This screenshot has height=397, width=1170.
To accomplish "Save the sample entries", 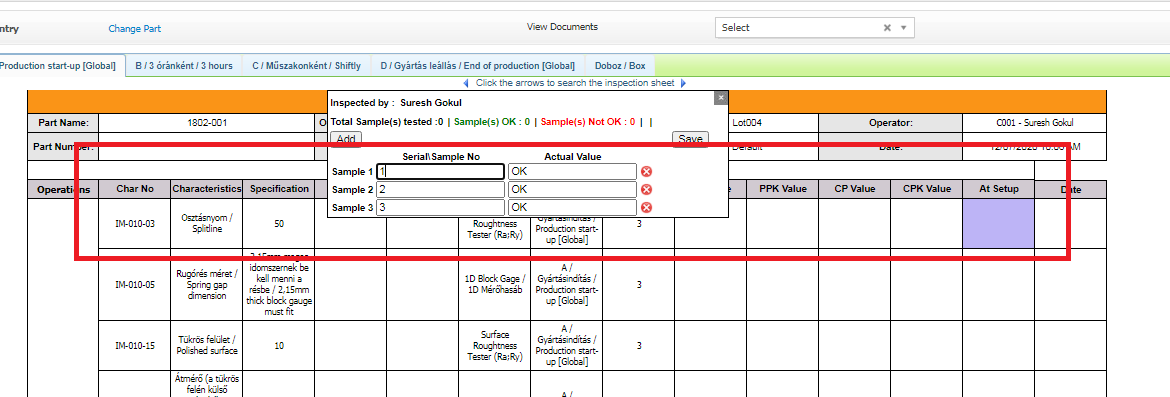I will [690, 139].
